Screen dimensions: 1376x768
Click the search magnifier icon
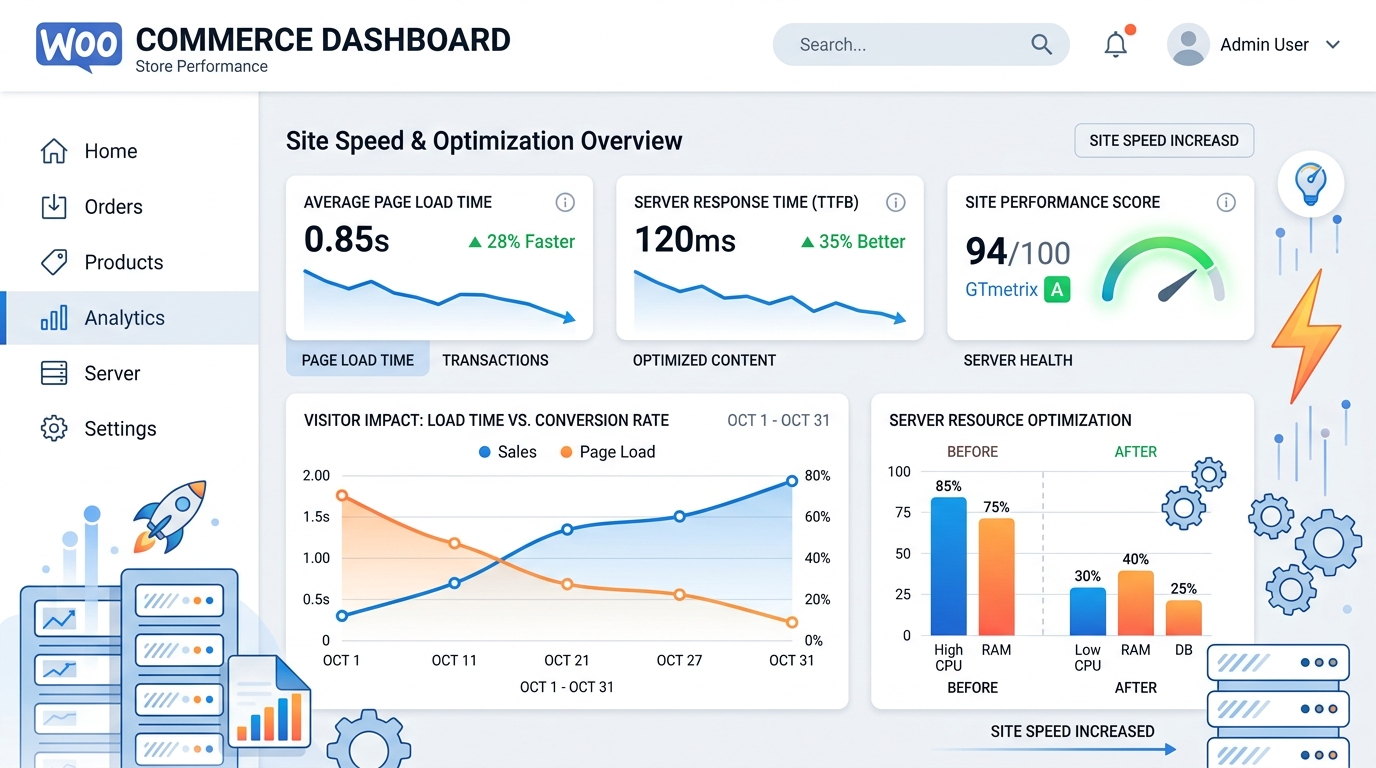tap(1041, 44)
